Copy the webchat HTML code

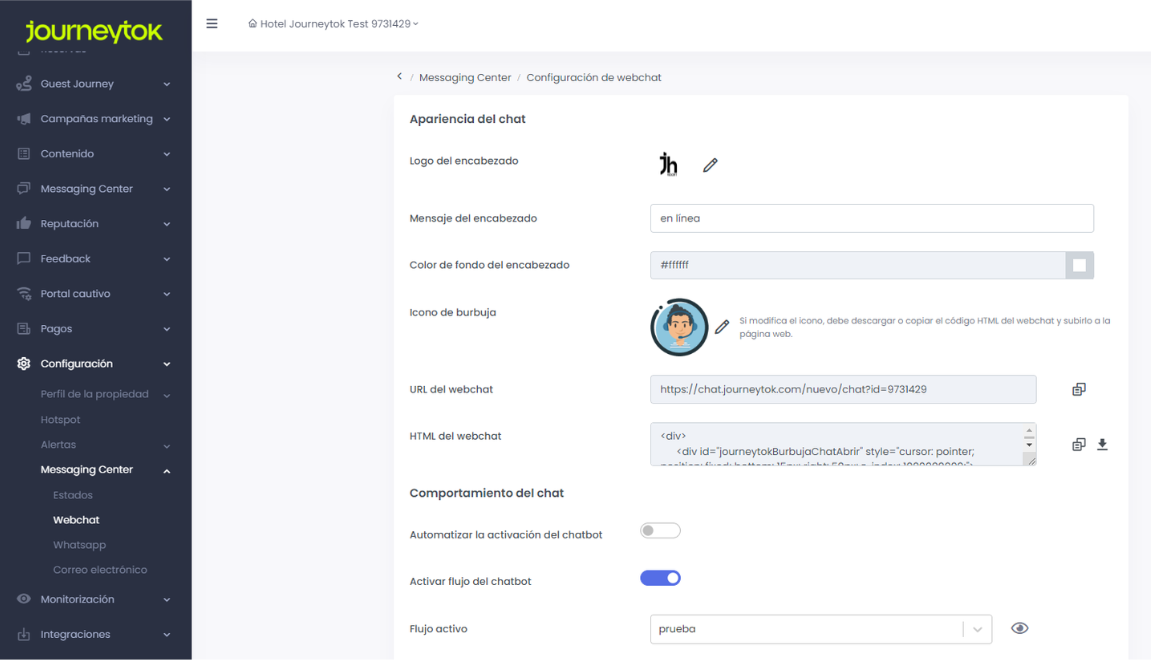[1079, 444]
